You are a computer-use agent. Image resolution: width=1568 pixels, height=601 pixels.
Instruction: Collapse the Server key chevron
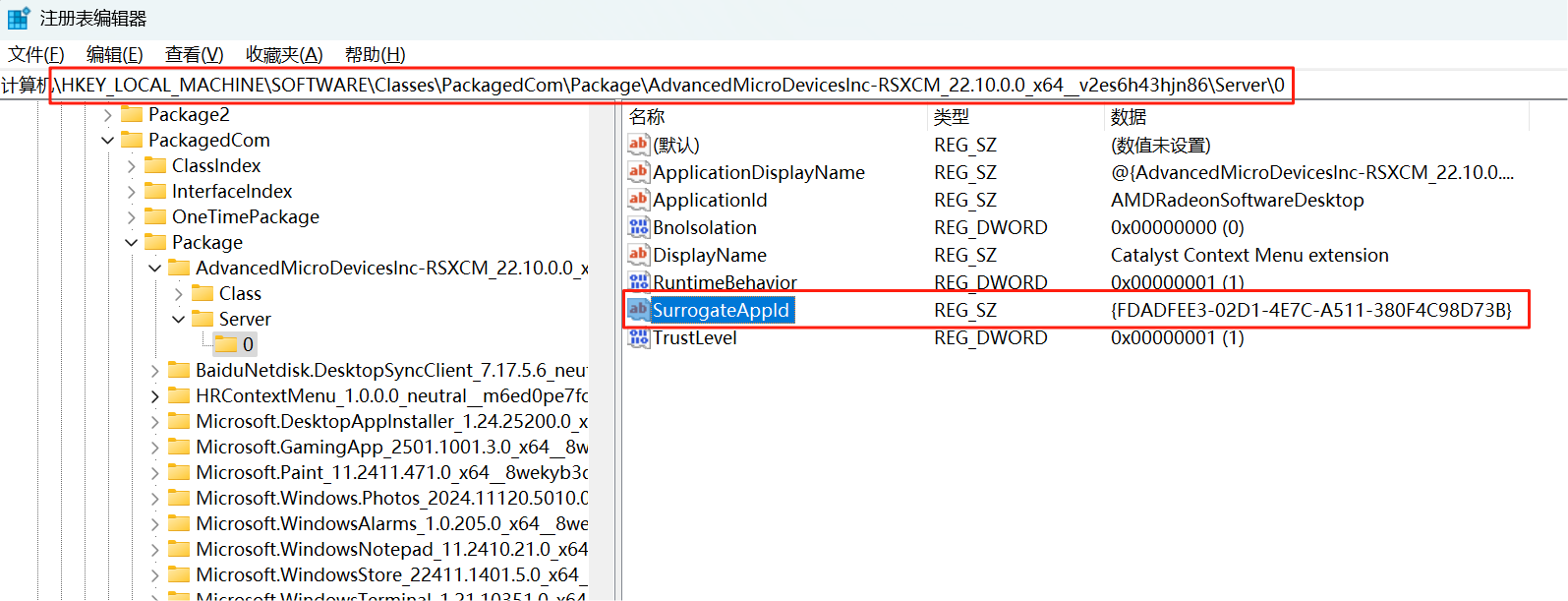click(x=178, y=320)
